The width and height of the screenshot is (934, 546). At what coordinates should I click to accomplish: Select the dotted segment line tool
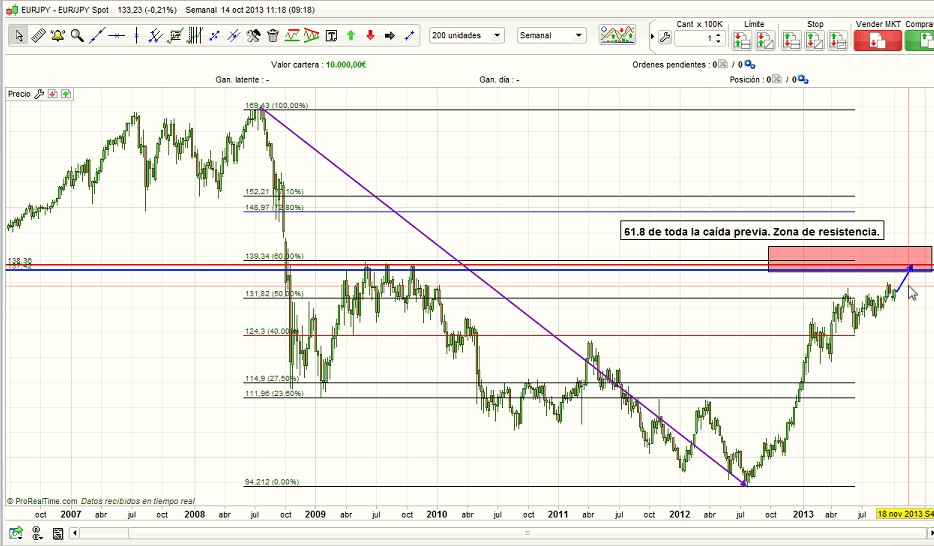pyautogui.click(x=214, y=36)
